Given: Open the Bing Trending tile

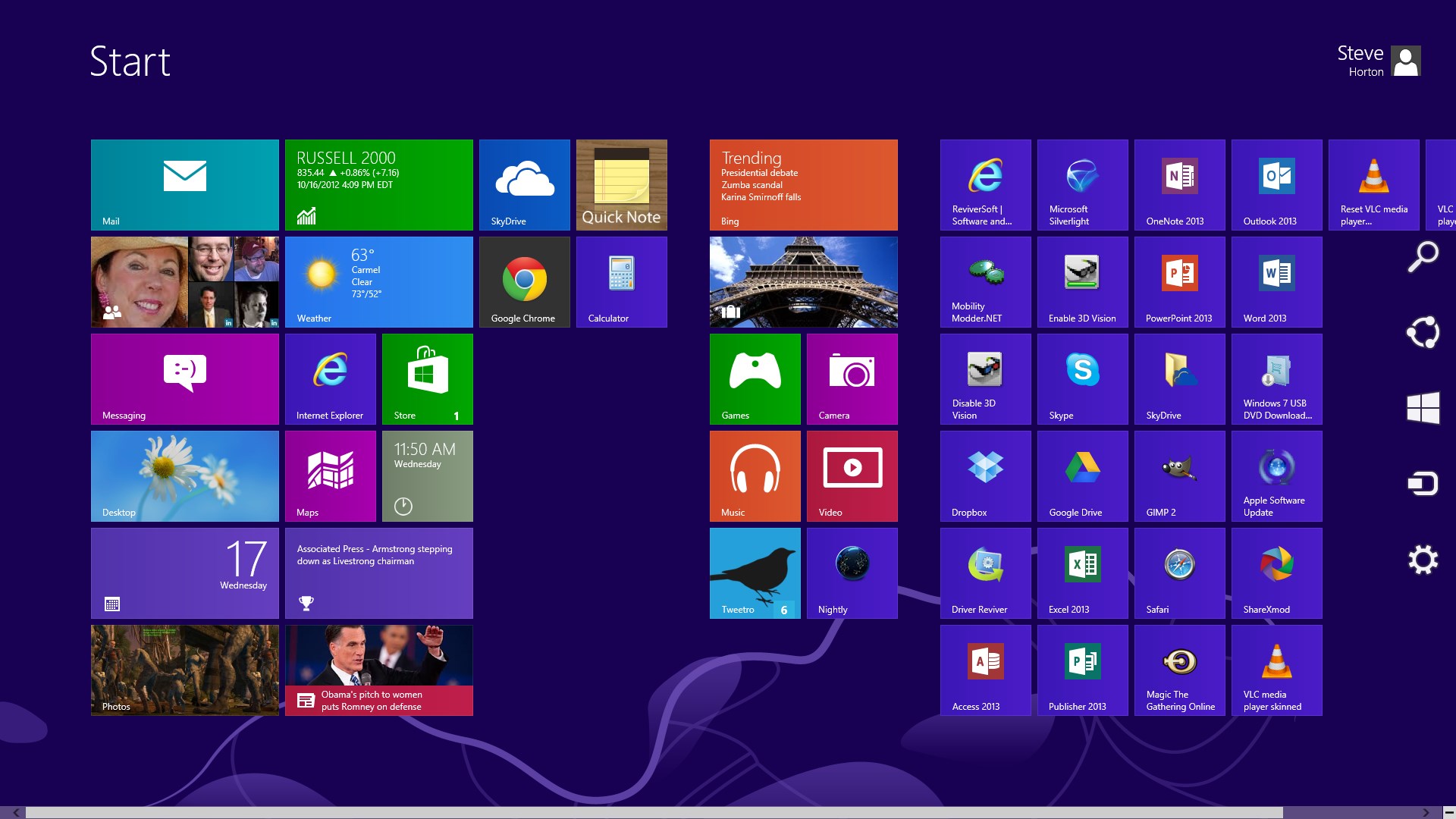Looking at the screenshot, I should (804, 185).
